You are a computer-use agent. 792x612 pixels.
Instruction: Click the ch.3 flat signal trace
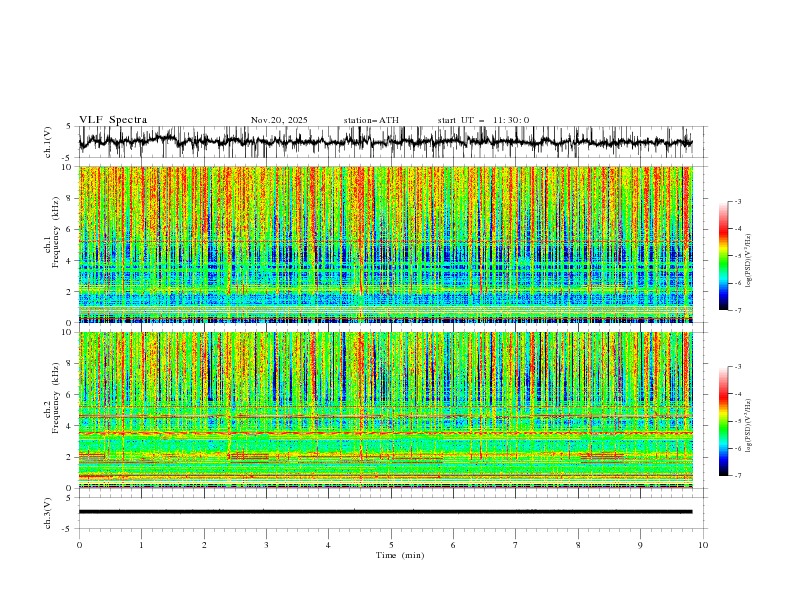pyautogui.click(x=385, y=512)
